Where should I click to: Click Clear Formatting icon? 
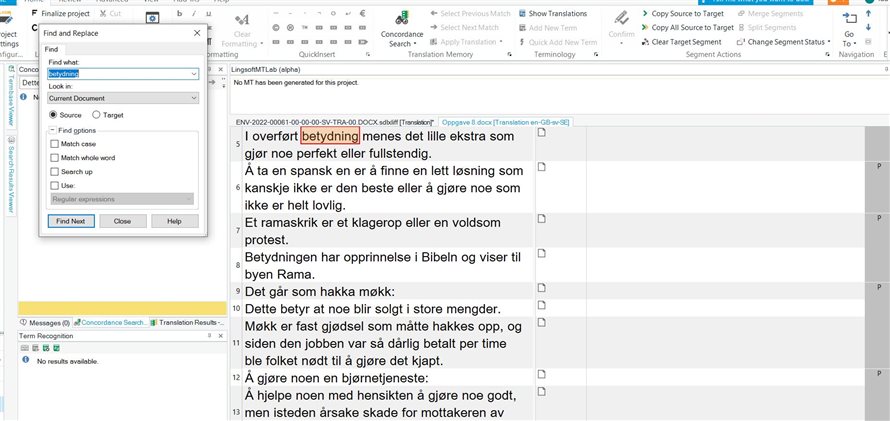coord(242,20)
